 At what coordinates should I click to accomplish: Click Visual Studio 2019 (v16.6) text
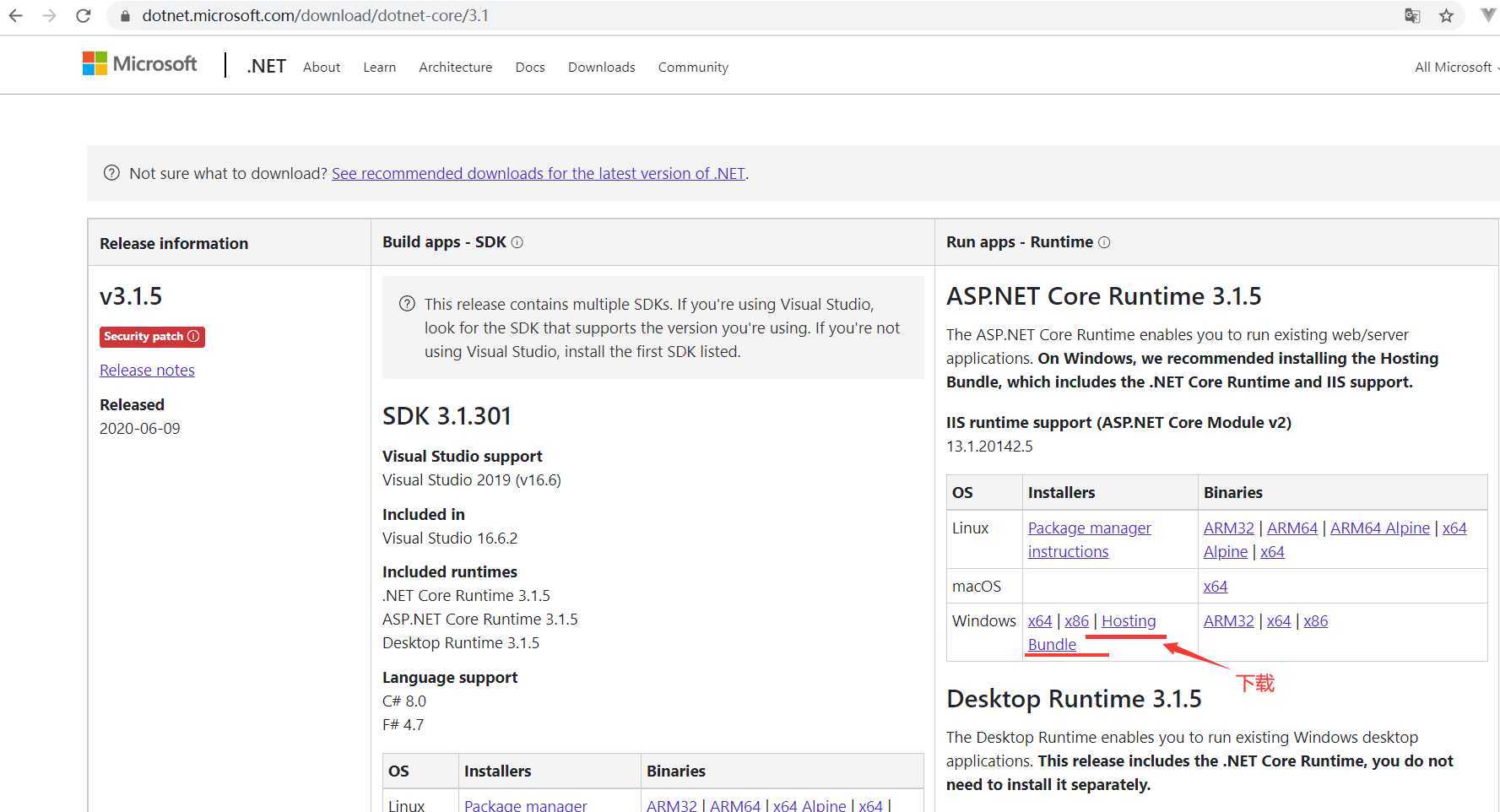[471, 479]
